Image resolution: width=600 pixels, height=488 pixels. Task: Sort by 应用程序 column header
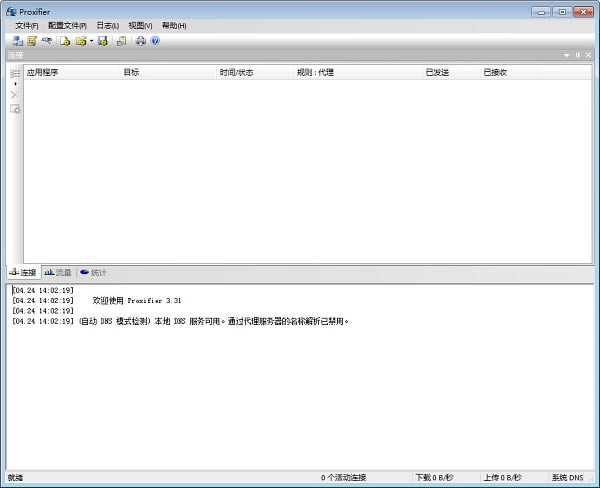click(72, 72)
